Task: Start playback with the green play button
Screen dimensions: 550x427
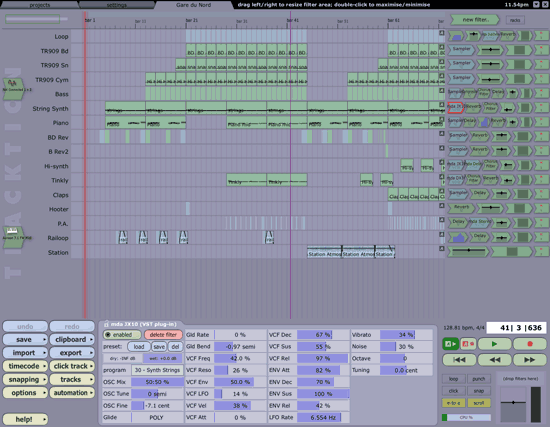Action: click(x=494, y=344)
